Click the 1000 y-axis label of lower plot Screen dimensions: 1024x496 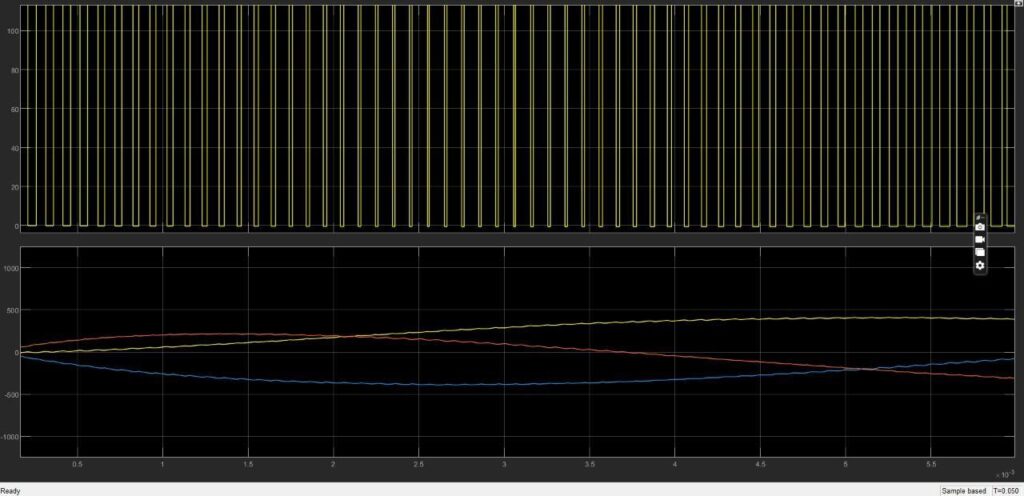coord(12,268)
